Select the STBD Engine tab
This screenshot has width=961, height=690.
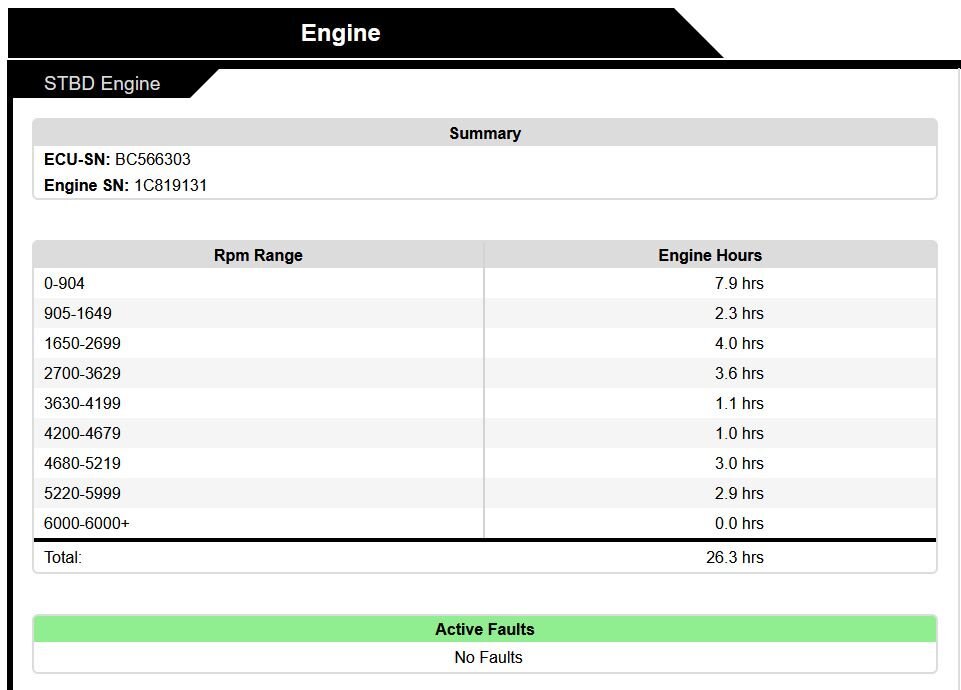click(x=102, y=84)
